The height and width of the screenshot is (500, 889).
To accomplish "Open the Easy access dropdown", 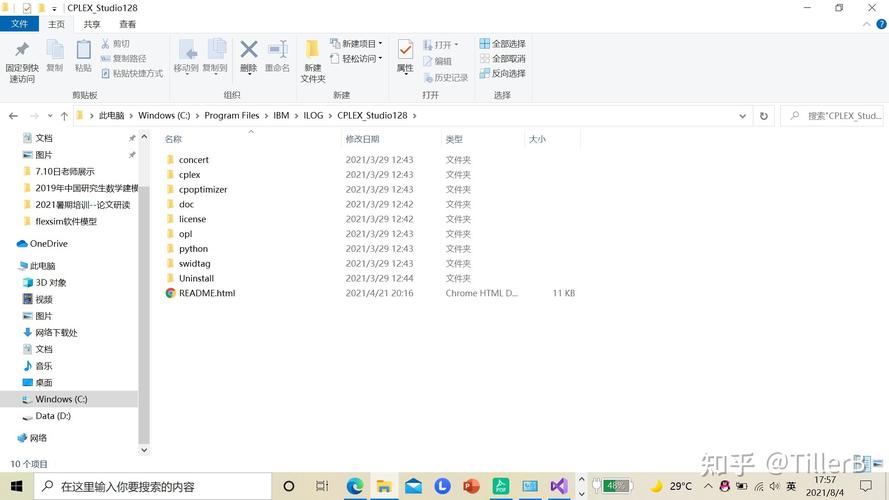I will click(x=356, y=58).
